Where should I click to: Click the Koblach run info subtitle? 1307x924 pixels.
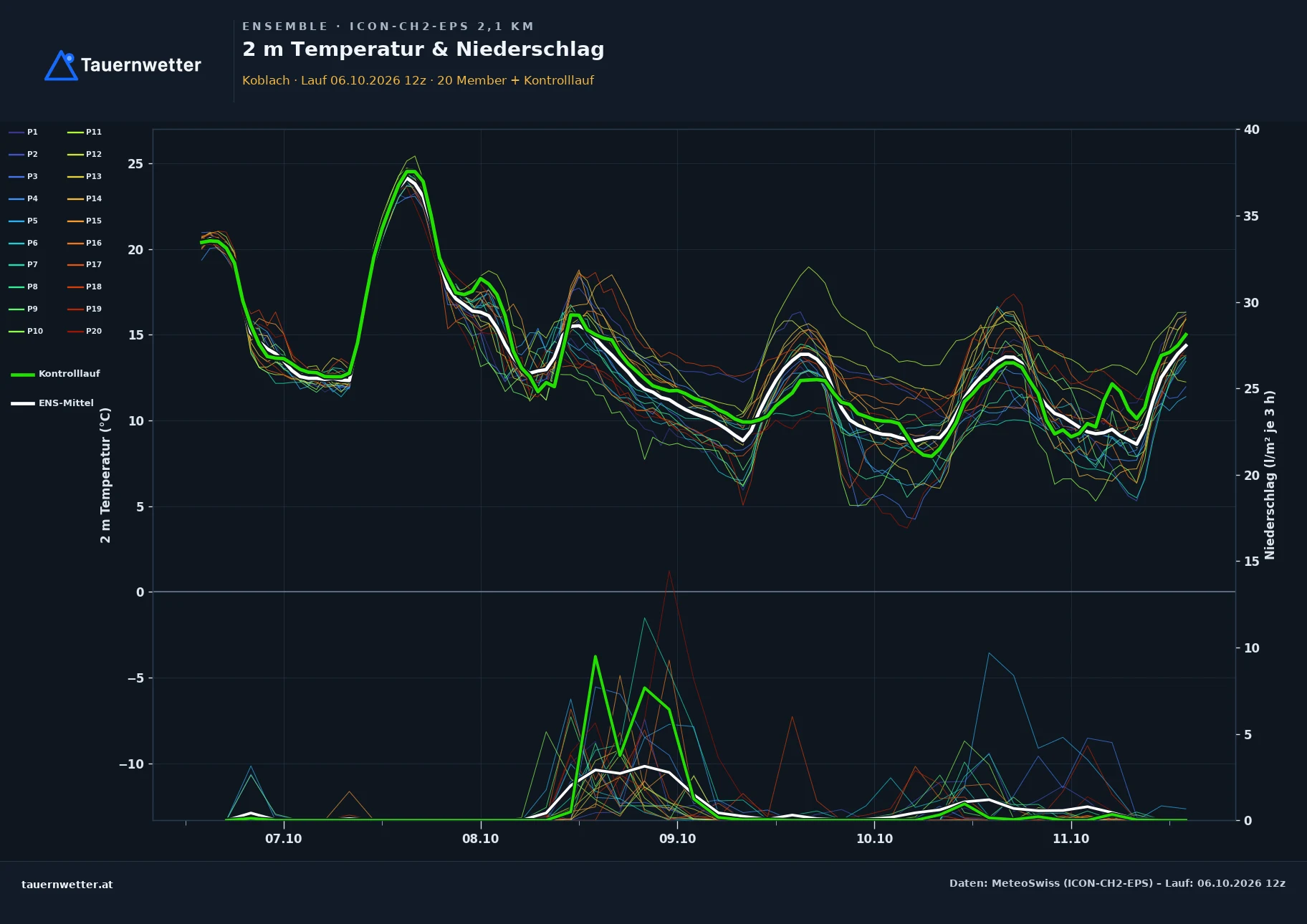coord(418,81)
